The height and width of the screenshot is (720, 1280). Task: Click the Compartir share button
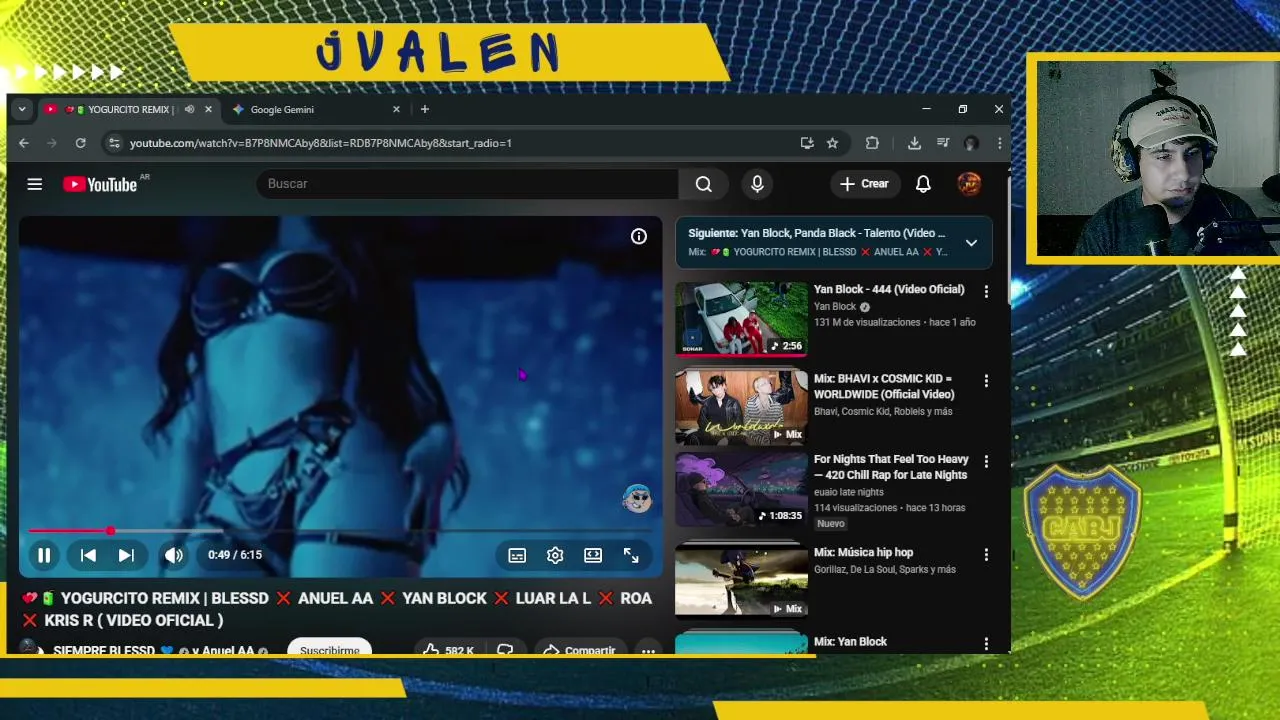580,650
